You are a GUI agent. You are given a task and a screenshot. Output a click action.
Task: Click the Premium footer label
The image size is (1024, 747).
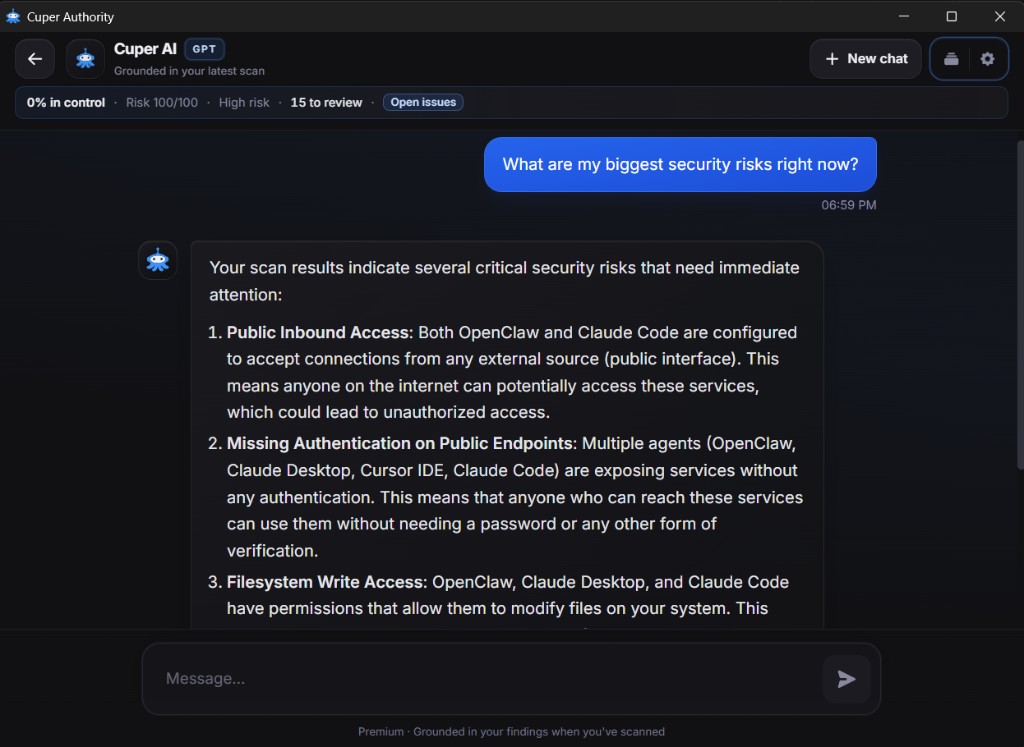pos(381,731)
